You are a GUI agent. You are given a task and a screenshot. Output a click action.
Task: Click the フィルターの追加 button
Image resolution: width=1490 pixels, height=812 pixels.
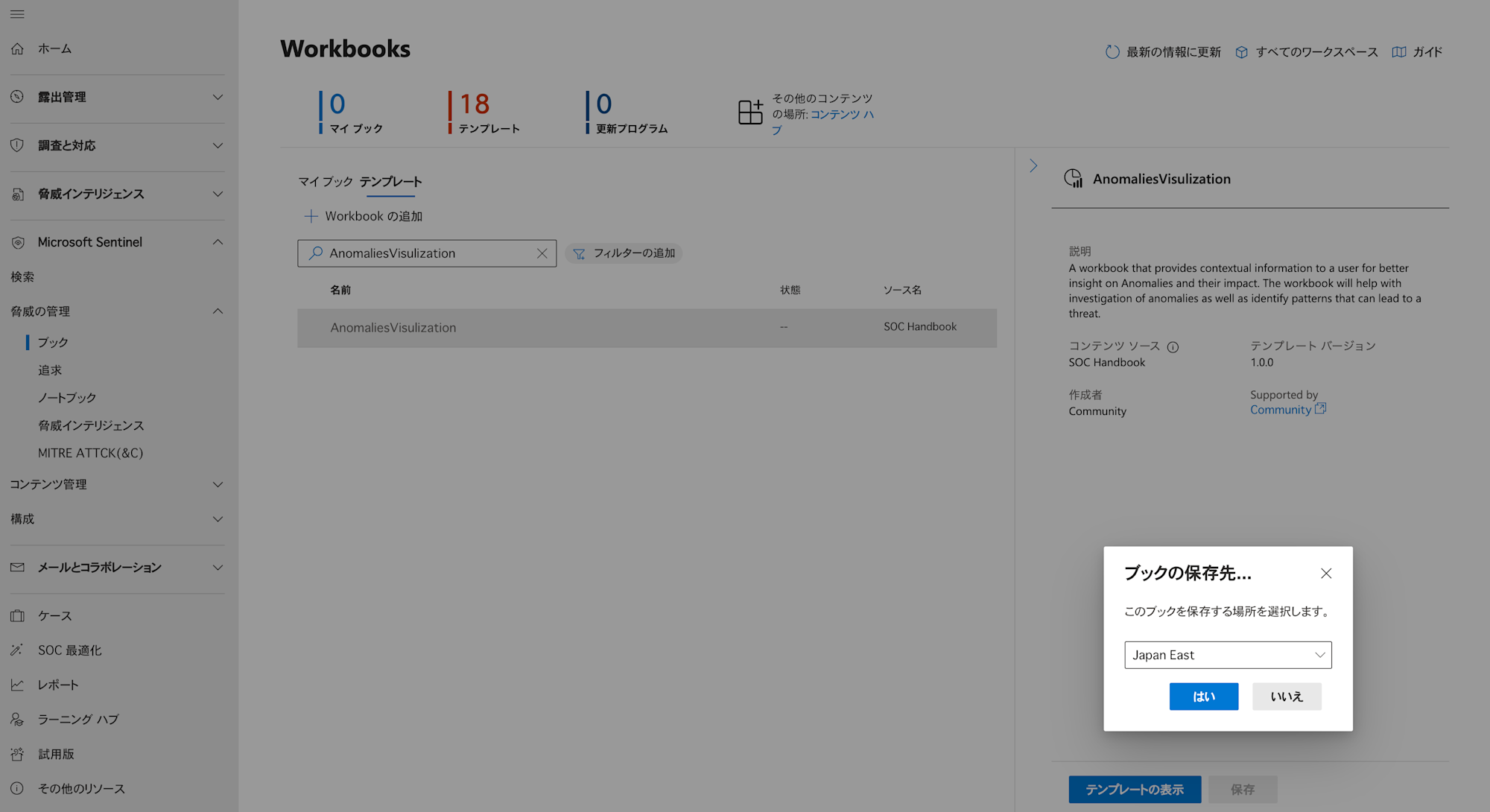point(624,253)
